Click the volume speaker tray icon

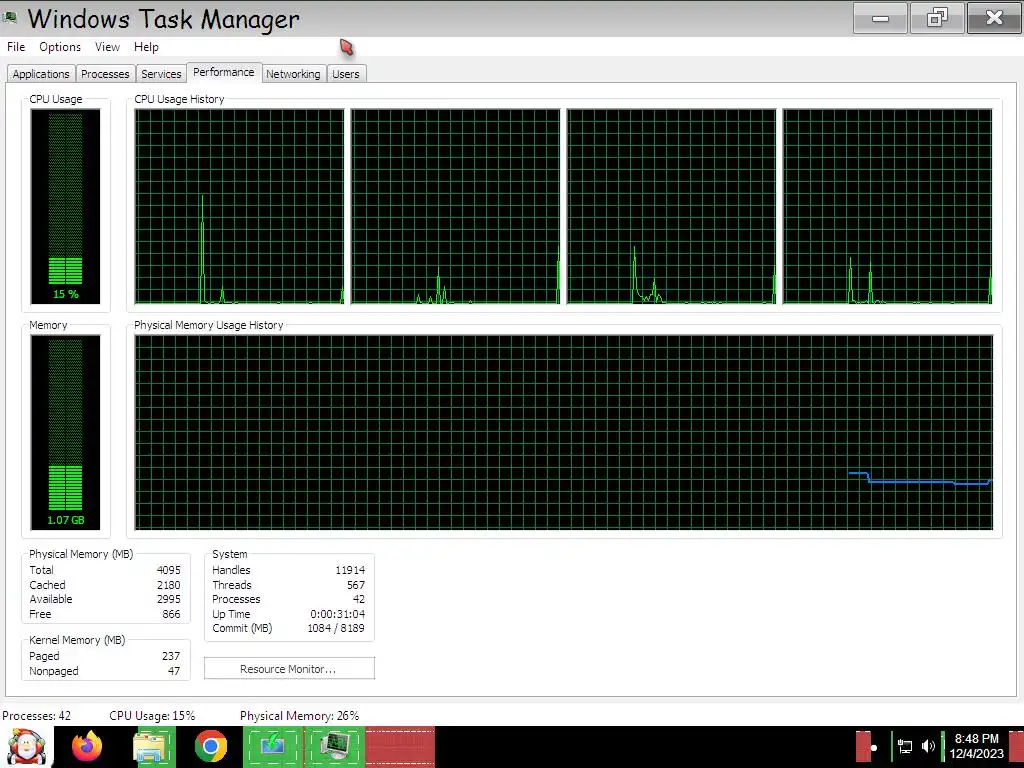click(928, 746)
